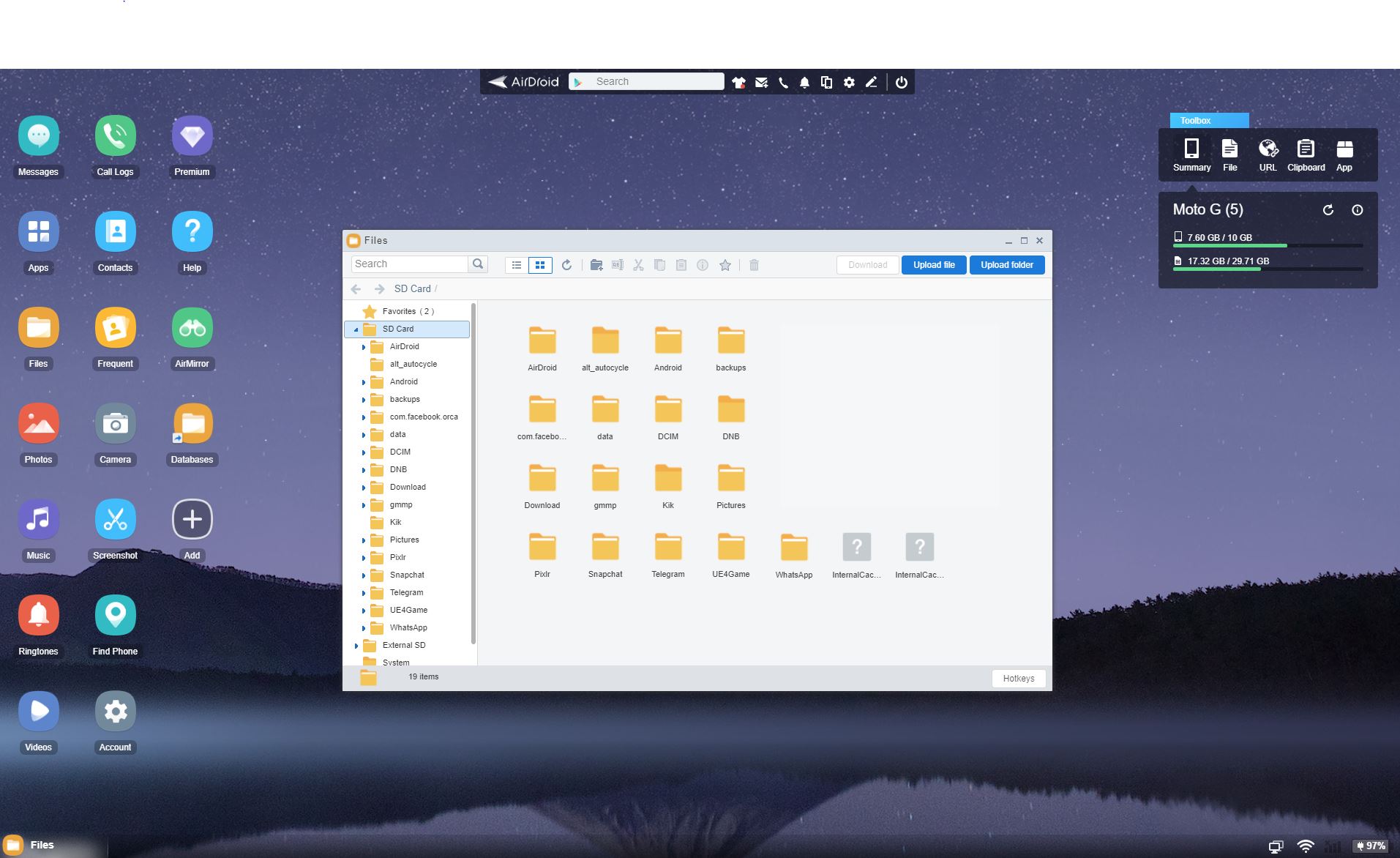Open Call Logs on the desktop
The image size is (1400, 858).
pos(115,136)
